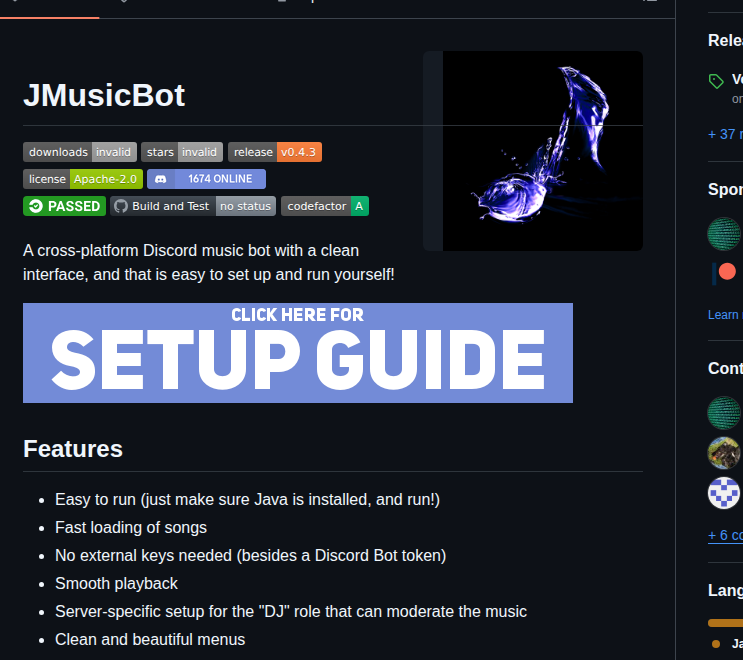
Task: Open the first contributor's green avatar
Action: click(724, 413)
